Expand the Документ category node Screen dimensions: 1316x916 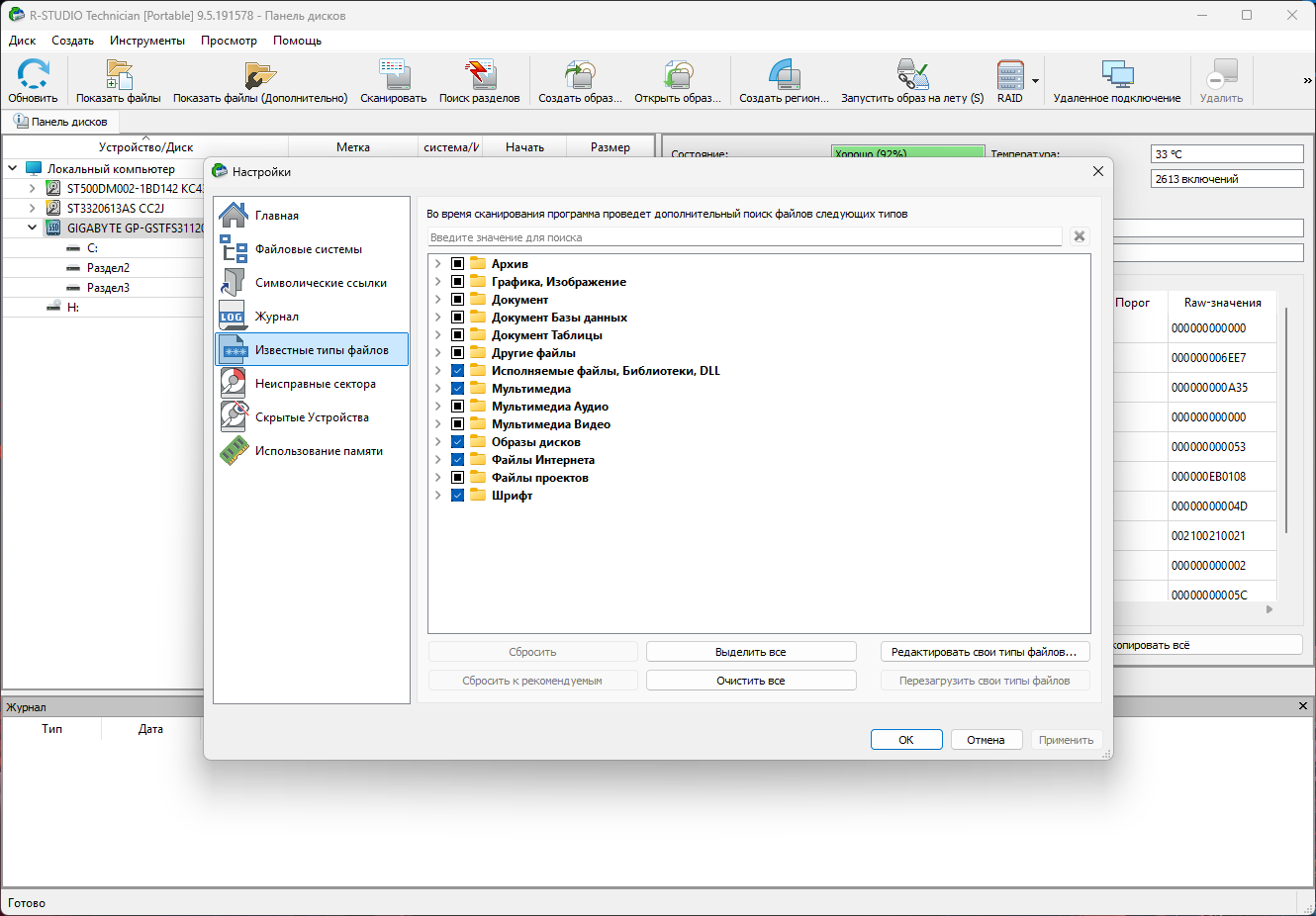(x=438, y=300)
